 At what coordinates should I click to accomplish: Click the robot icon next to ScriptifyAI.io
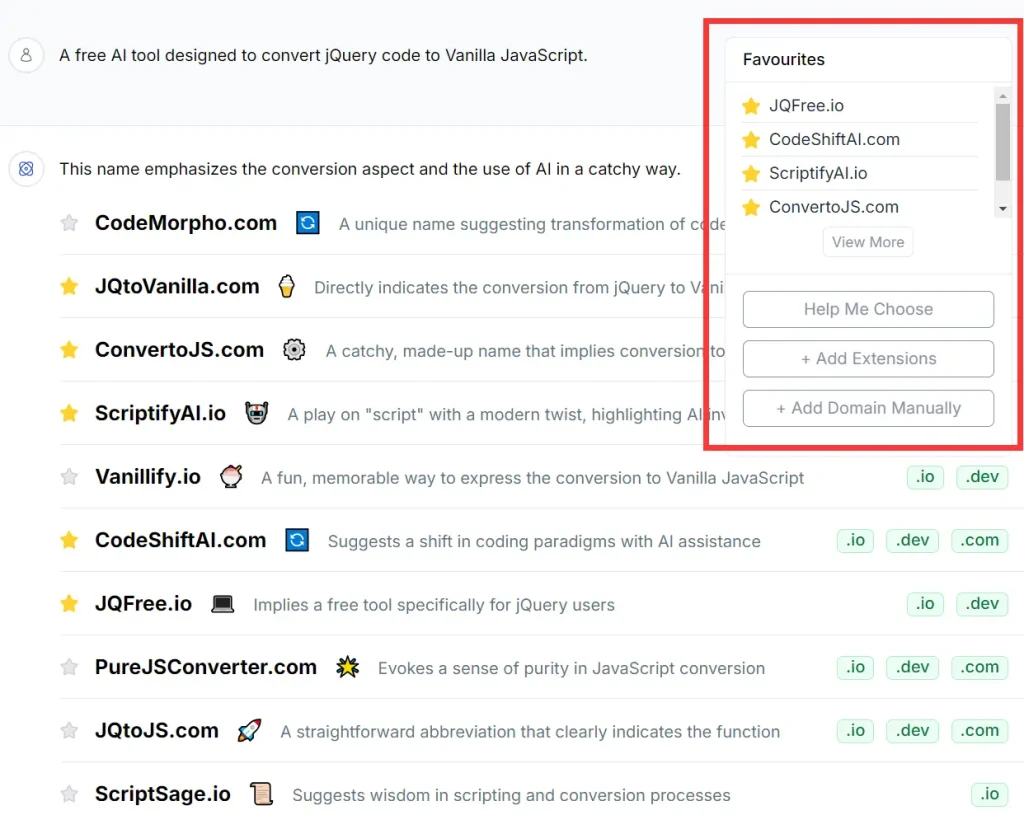coord(257,413)
